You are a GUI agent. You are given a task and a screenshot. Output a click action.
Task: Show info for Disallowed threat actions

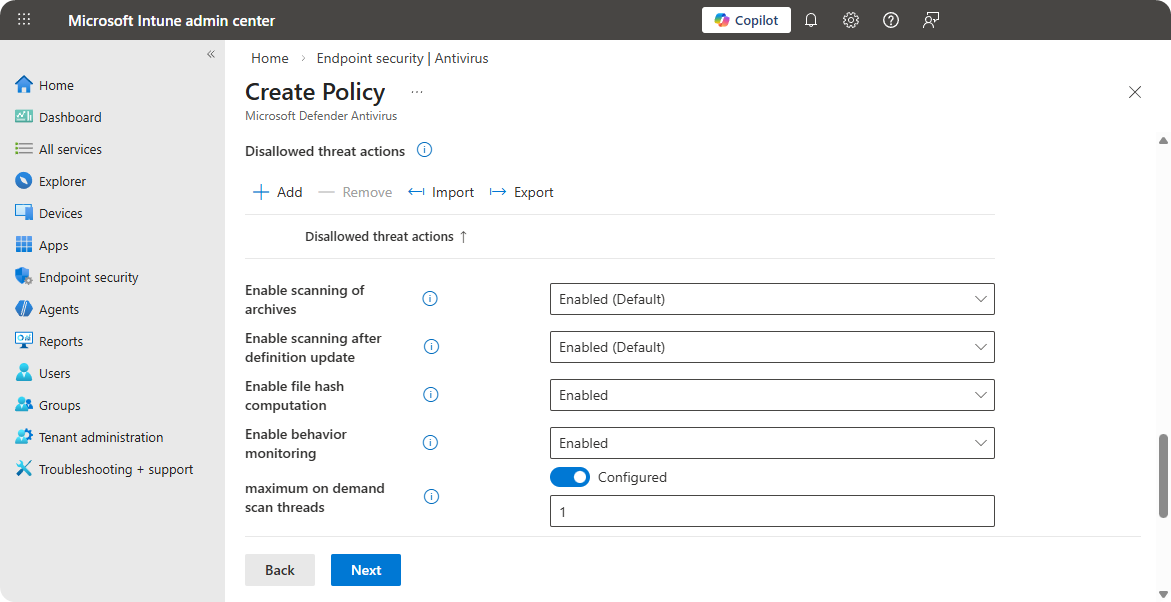point(424,151)
